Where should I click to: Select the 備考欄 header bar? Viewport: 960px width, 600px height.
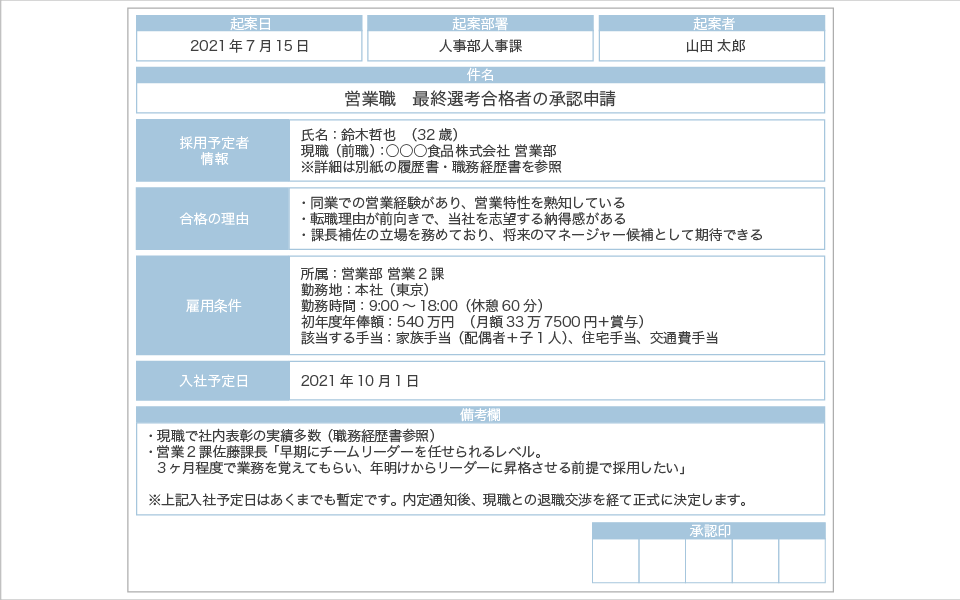pos(480,414)
